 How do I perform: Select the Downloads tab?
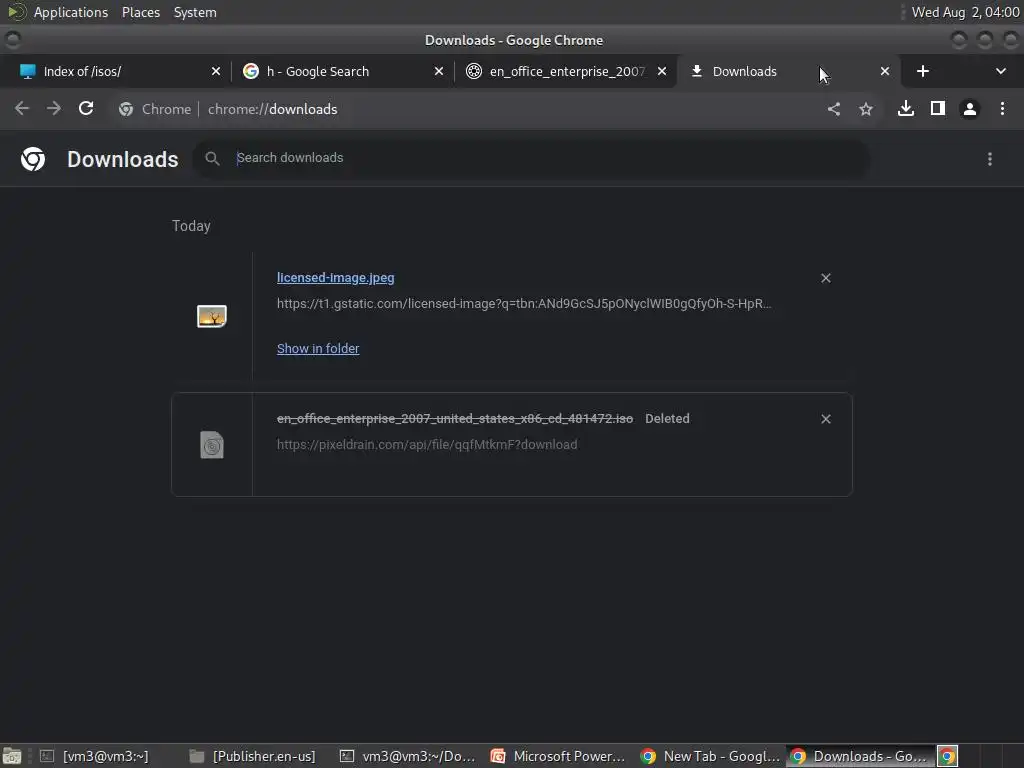coord(787,71)
